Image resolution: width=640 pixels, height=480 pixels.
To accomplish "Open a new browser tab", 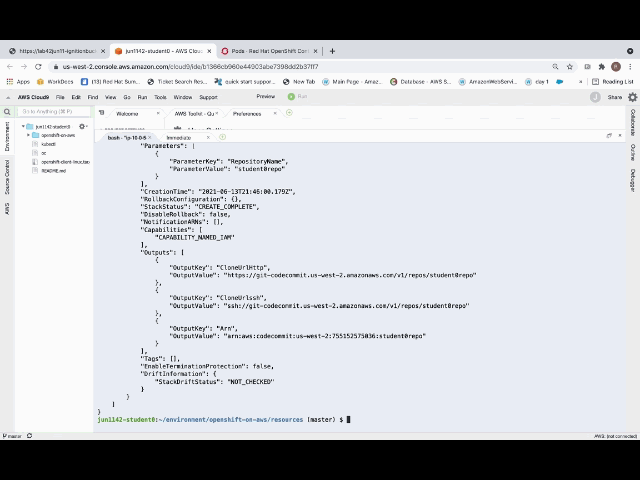I will [332, 51].
